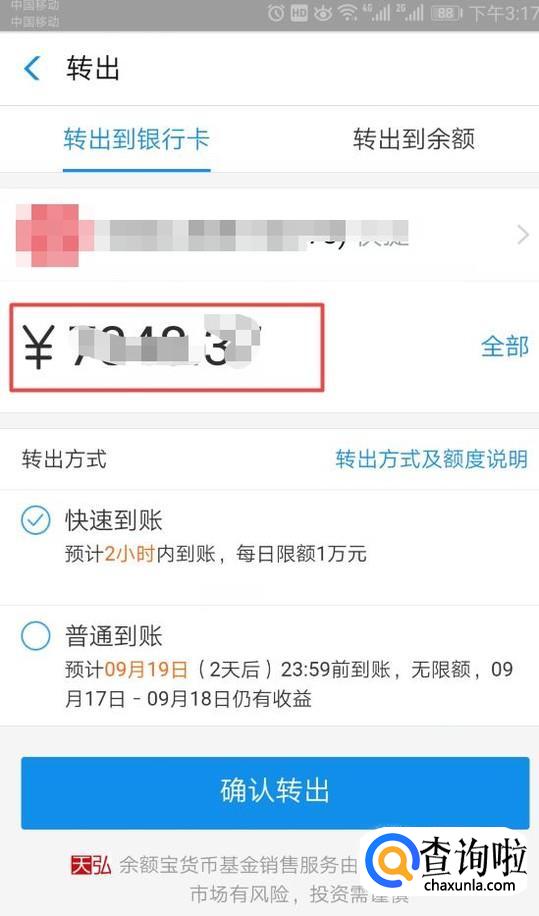Tap 全部 to transfer all
Image resolution: width=539 pixels, height=916 pixels.
(x=505, y=346)
